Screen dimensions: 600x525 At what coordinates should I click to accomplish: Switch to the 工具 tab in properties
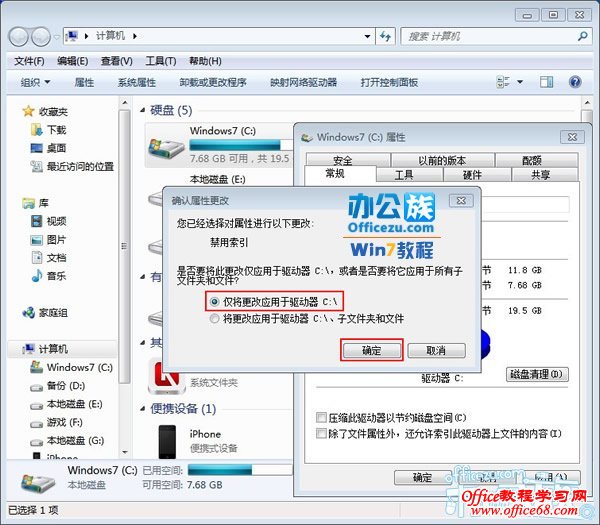coord(409,175)
